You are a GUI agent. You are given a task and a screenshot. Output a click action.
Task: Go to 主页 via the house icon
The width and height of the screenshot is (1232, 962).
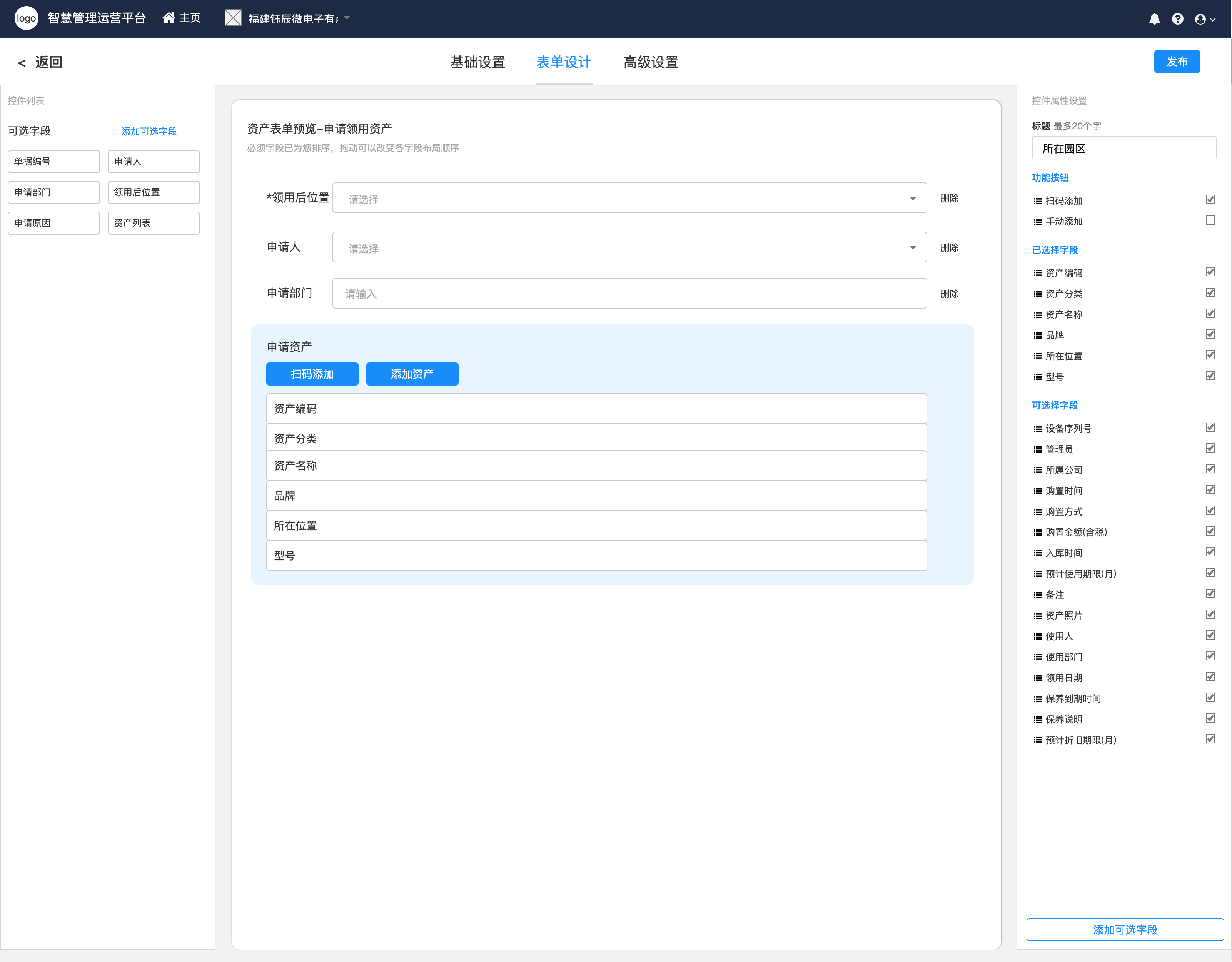click(169, 18)
